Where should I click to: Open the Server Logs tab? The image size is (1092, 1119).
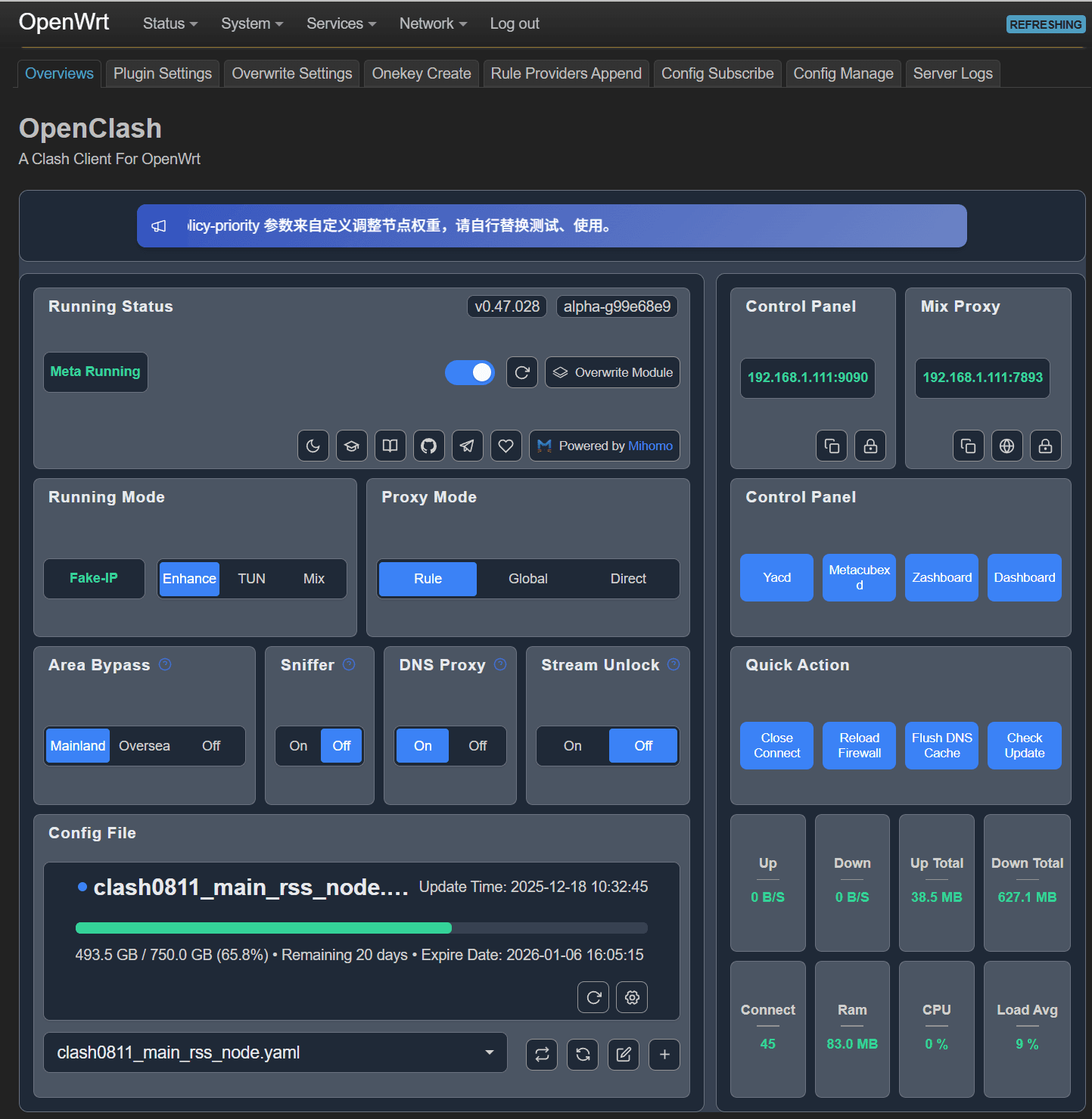tap(952, 73)
